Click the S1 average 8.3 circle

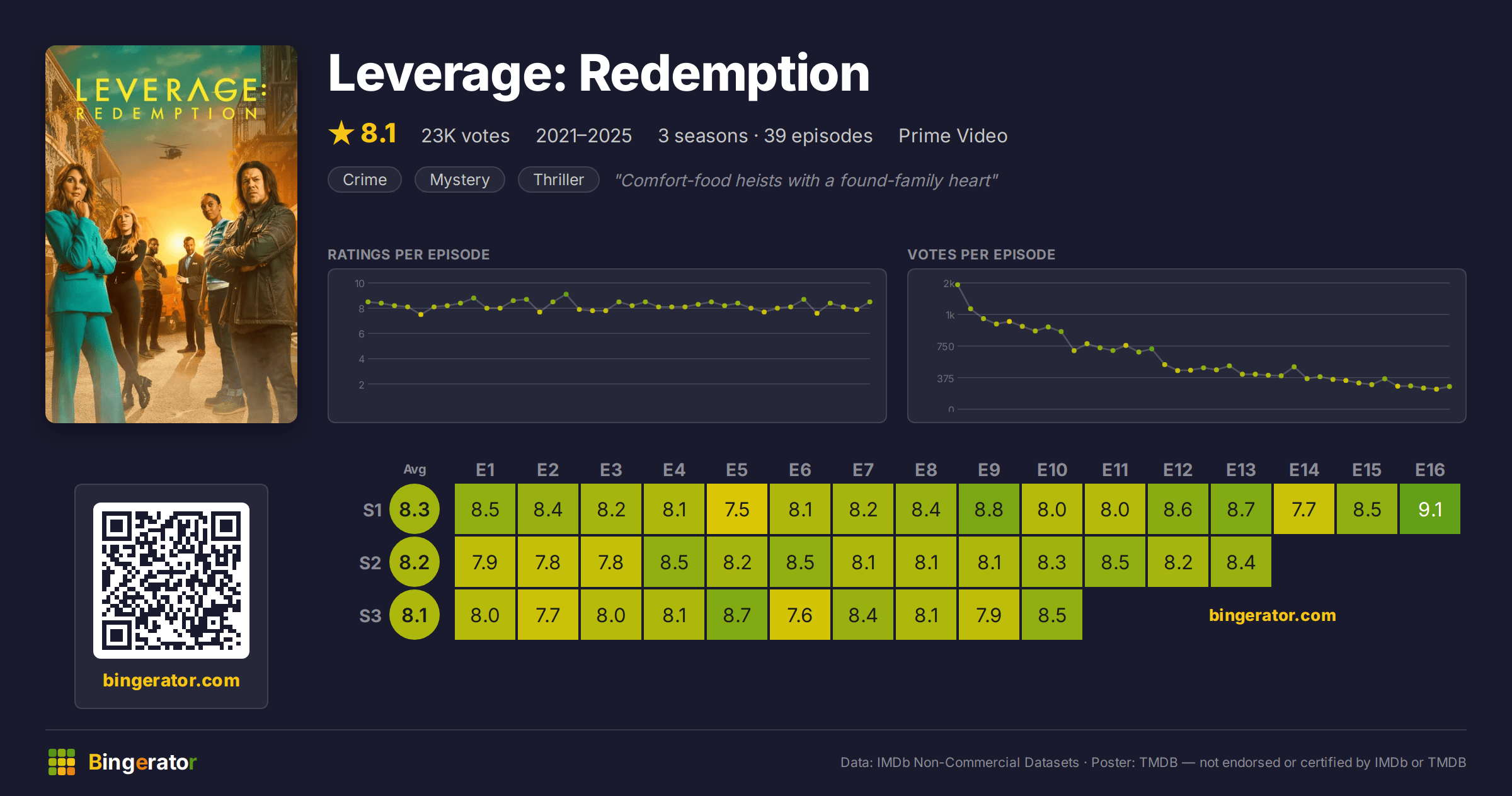[415, 509]
